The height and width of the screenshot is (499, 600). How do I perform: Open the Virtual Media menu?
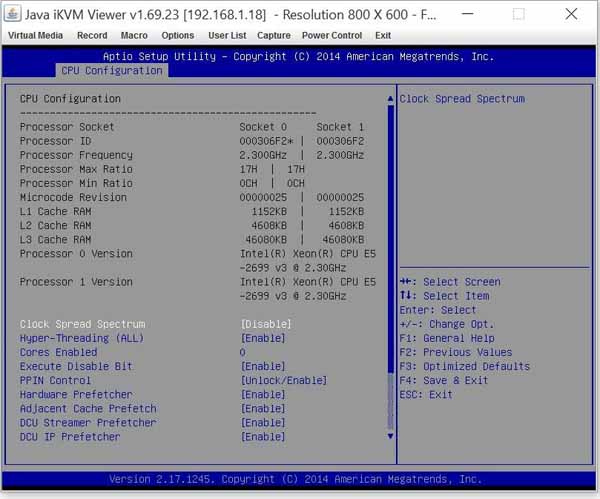[36, 35]
